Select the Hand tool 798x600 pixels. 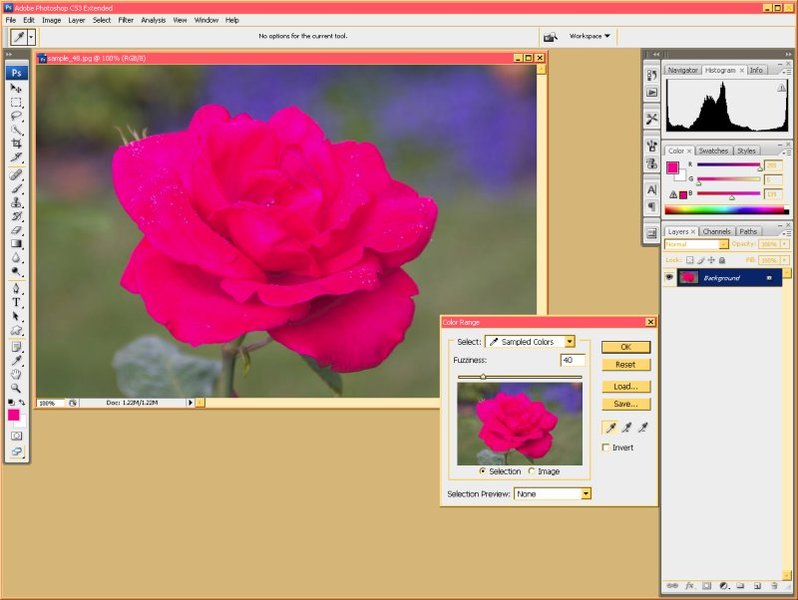[x=17, y=374]
